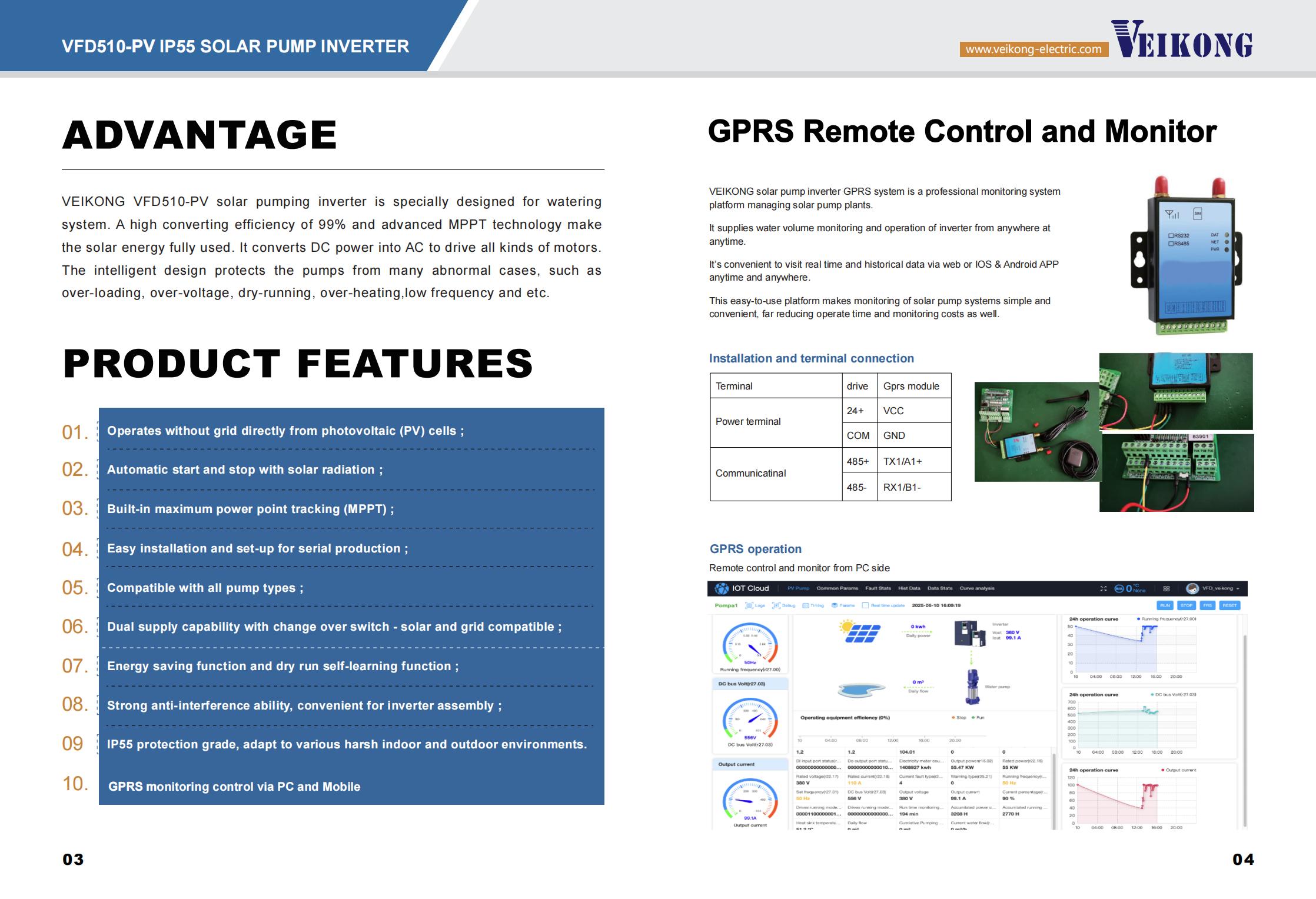Switch to Fault Stats tab
The height and width of the screenshot is (899, 1316).
(x=878, y=588)
